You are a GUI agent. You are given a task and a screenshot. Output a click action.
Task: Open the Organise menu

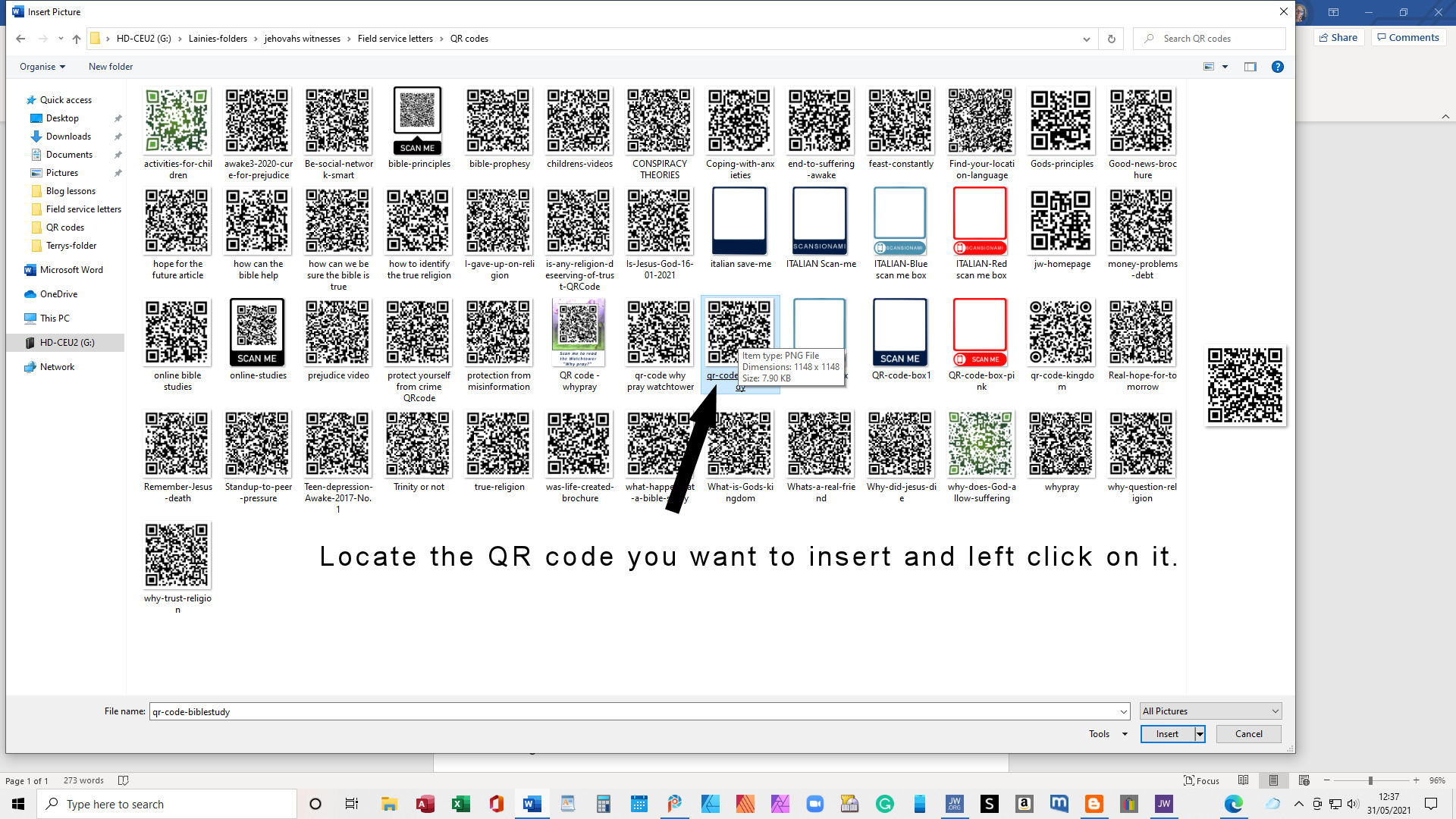pos(42,67)
